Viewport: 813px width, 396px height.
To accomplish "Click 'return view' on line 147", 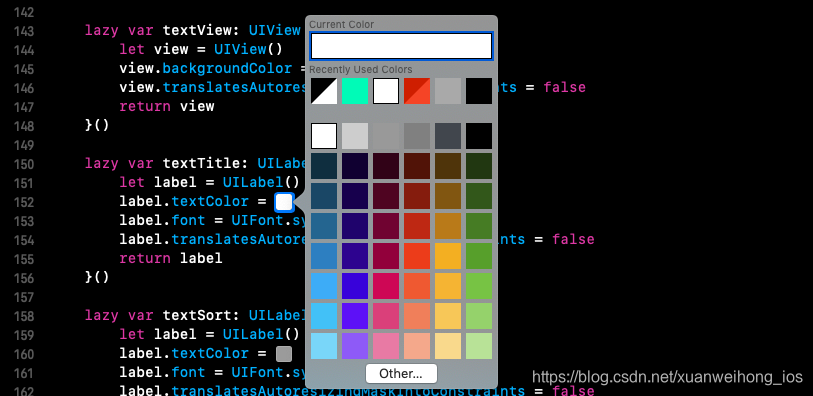I will (166, 106).
